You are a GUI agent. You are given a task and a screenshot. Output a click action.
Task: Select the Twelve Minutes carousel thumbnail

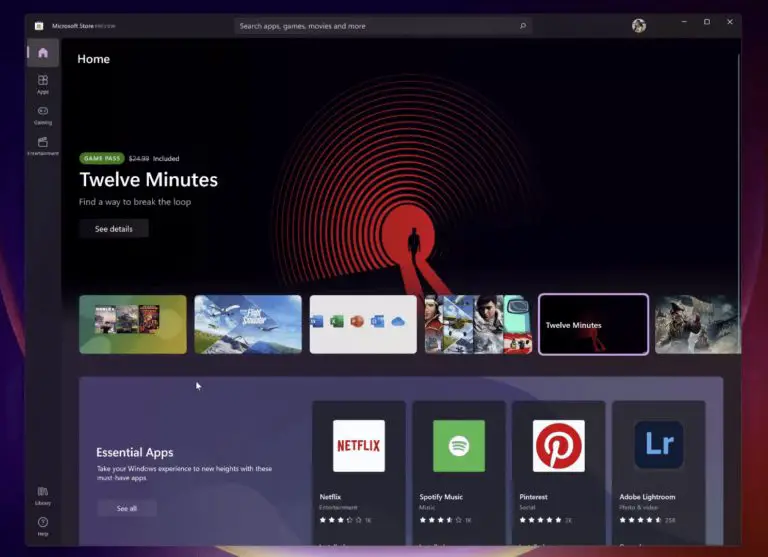[x=593, y=324]
